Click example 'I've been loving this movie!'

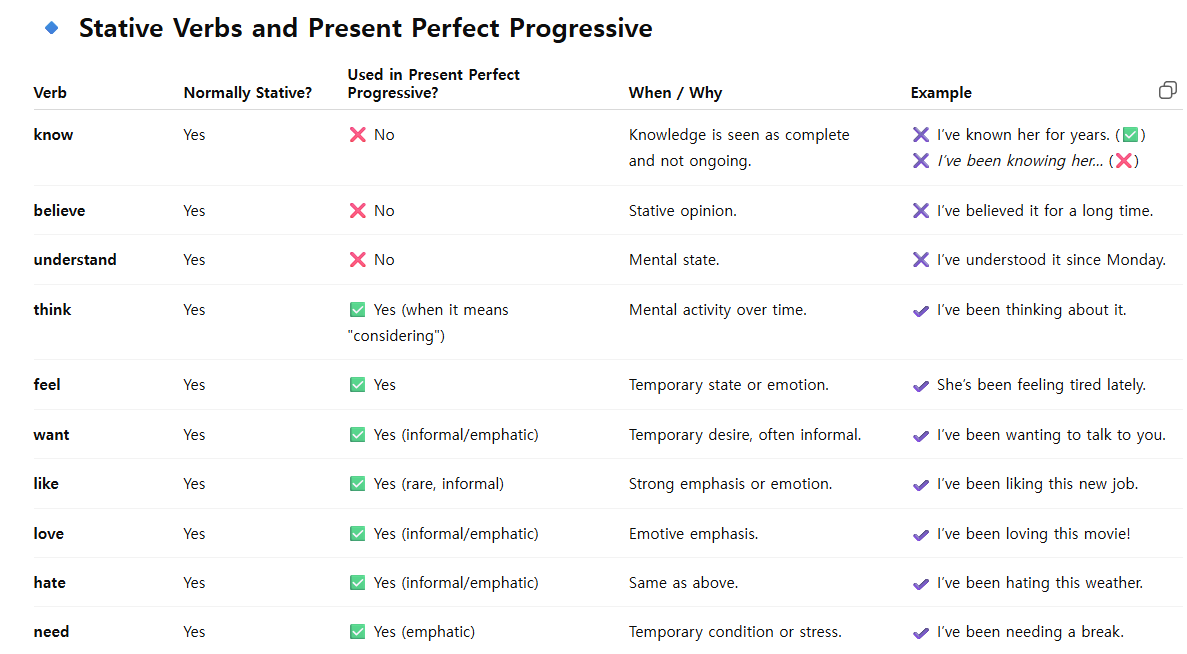[1034, 534]
